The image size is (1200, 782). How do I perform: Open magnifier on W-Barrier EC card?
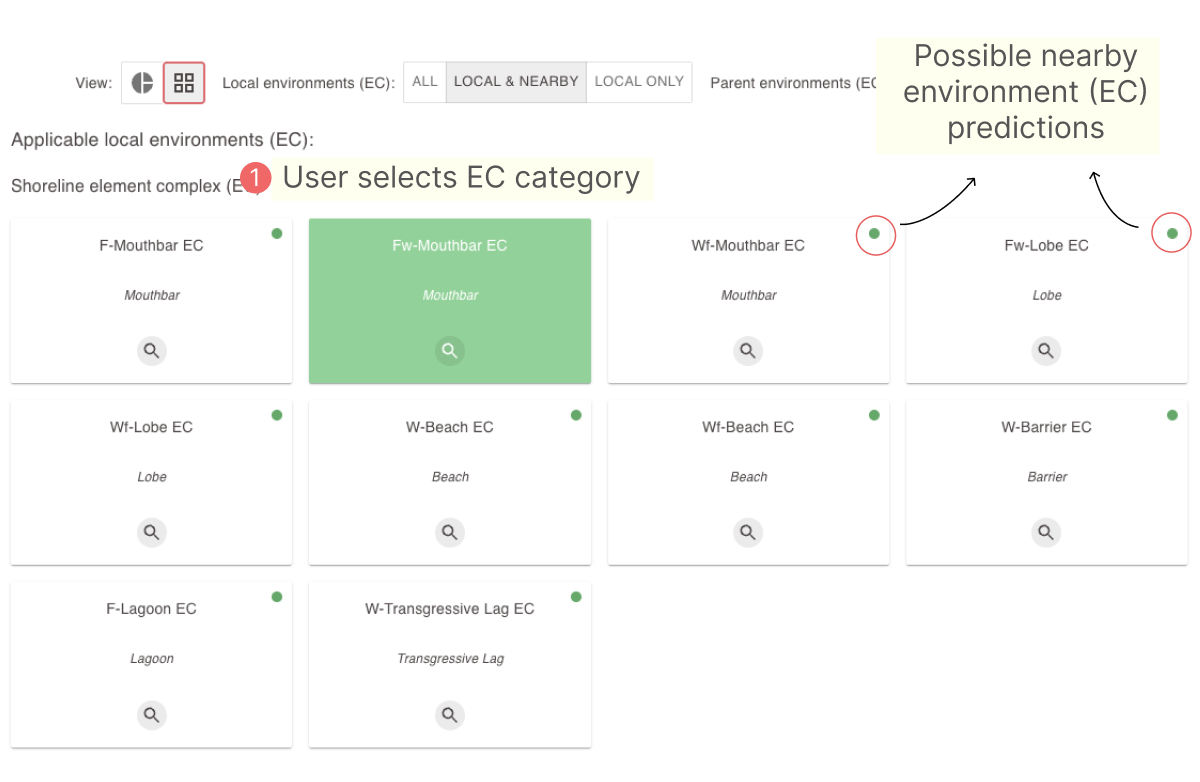[x=1046, y=533]
